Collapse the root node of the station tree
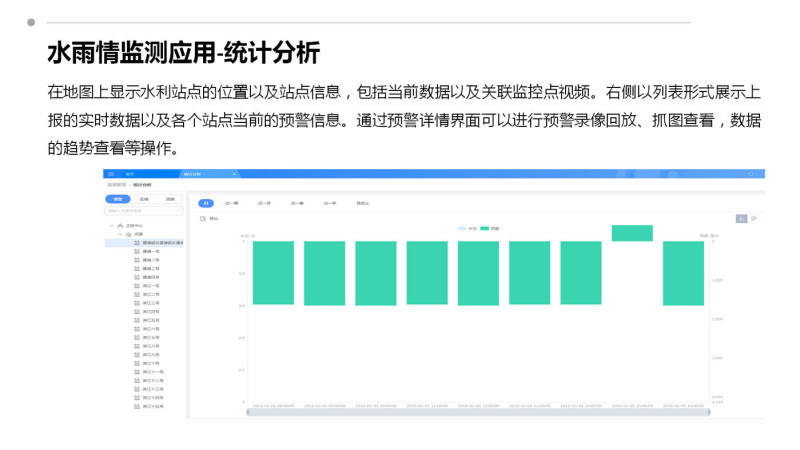The width and height of the screenshot is (800, 450). pos(112,226)
